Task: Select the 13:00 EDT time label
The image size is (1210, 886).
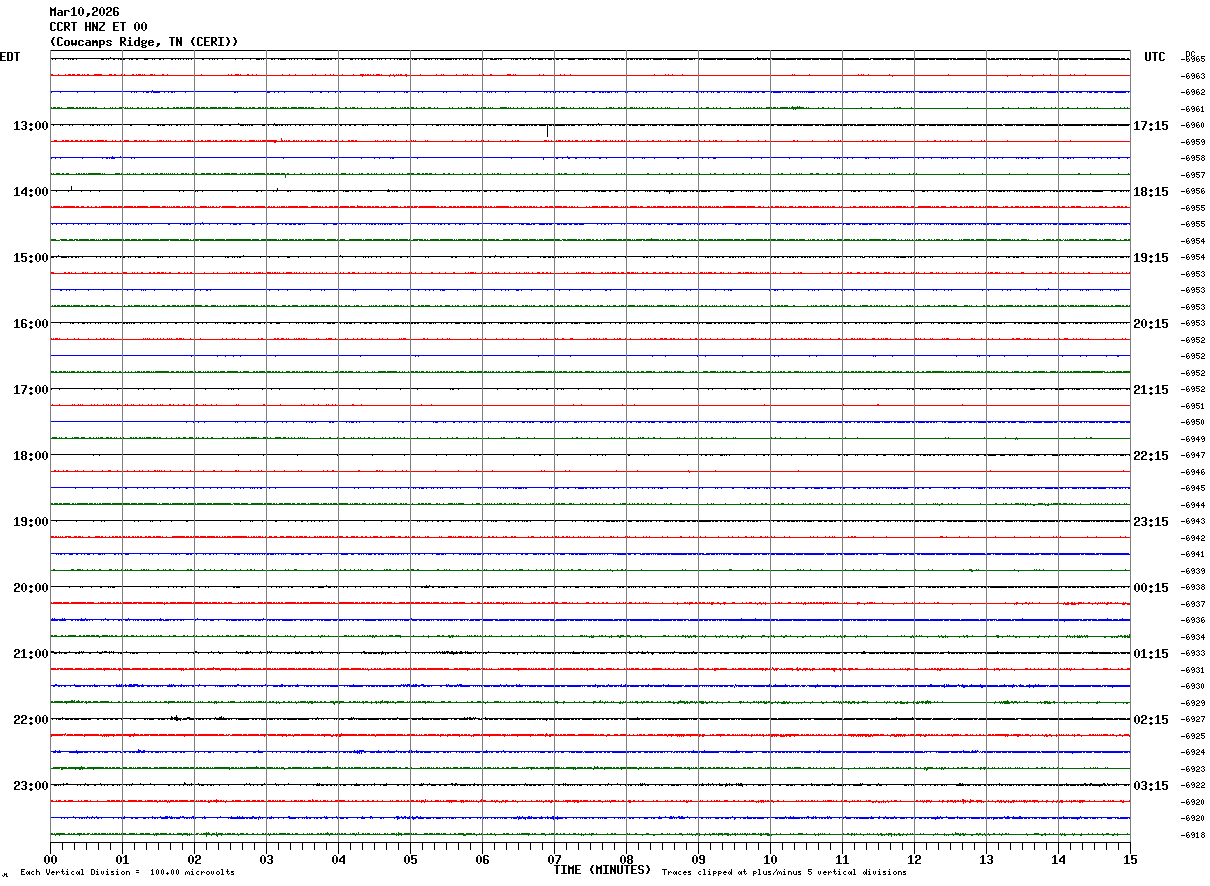Action: [30, 126]
